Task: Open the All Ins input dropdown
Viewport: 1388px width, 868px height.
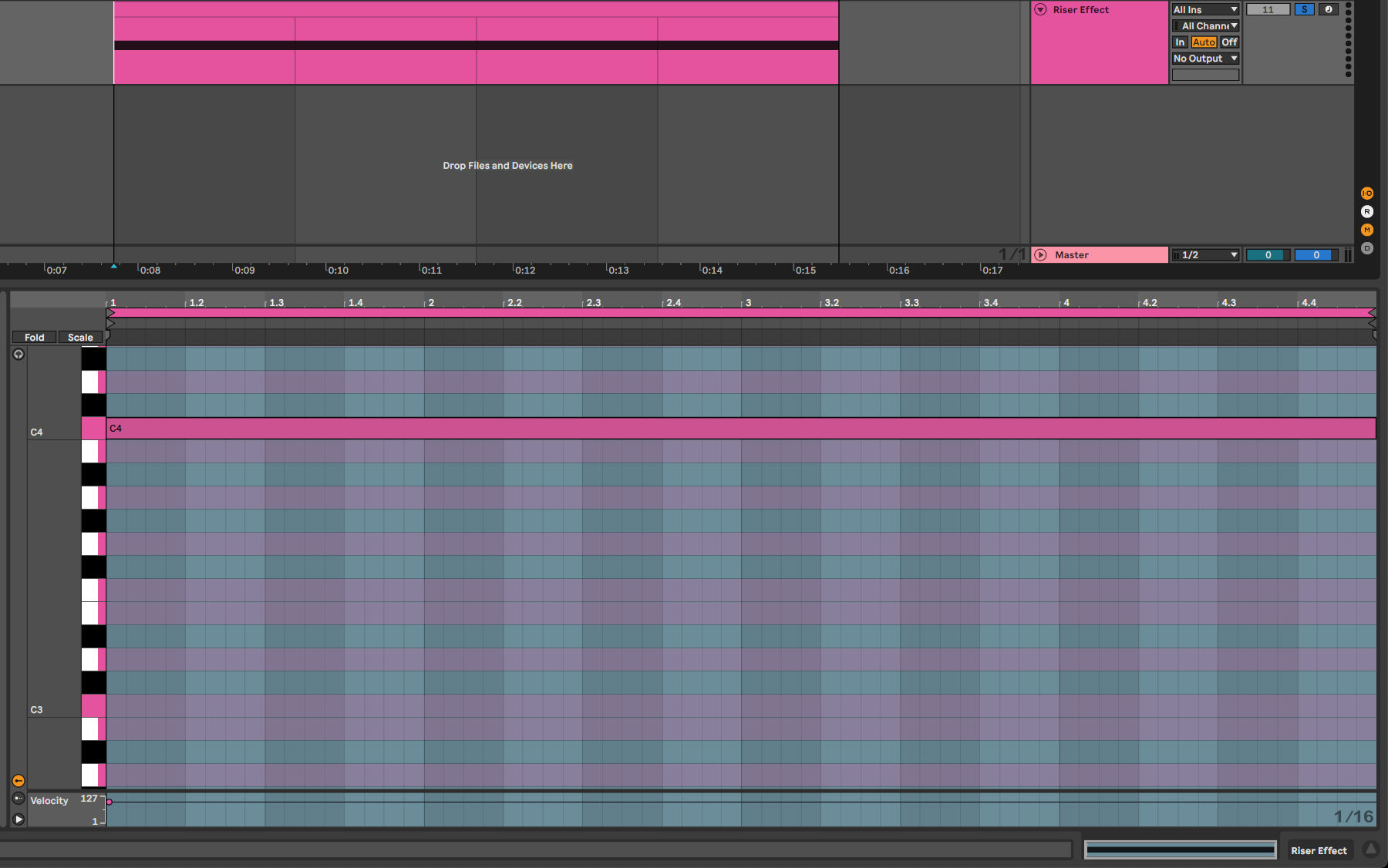Action: pos(1205,10)
